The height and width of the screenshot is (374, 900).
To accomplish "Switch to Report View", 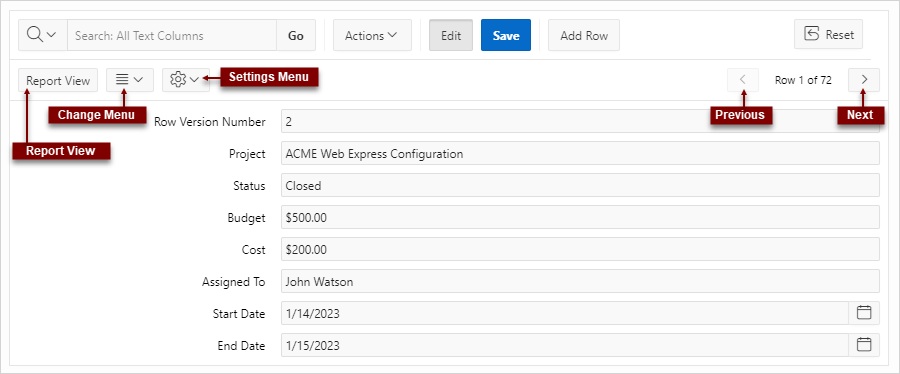I will [x=58, y=80].
